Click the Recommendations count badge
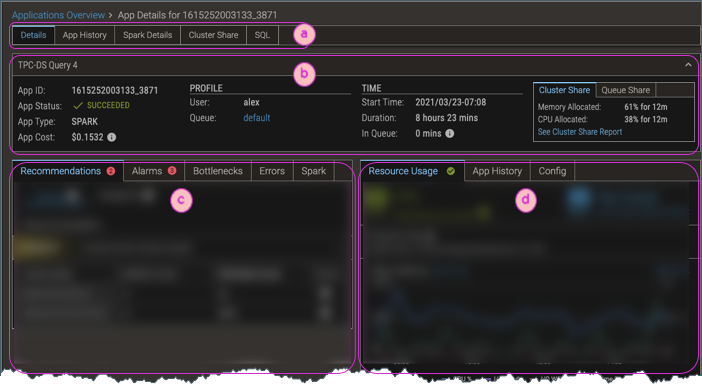Viewport: 702px width, 384px height. click(111, 171)
